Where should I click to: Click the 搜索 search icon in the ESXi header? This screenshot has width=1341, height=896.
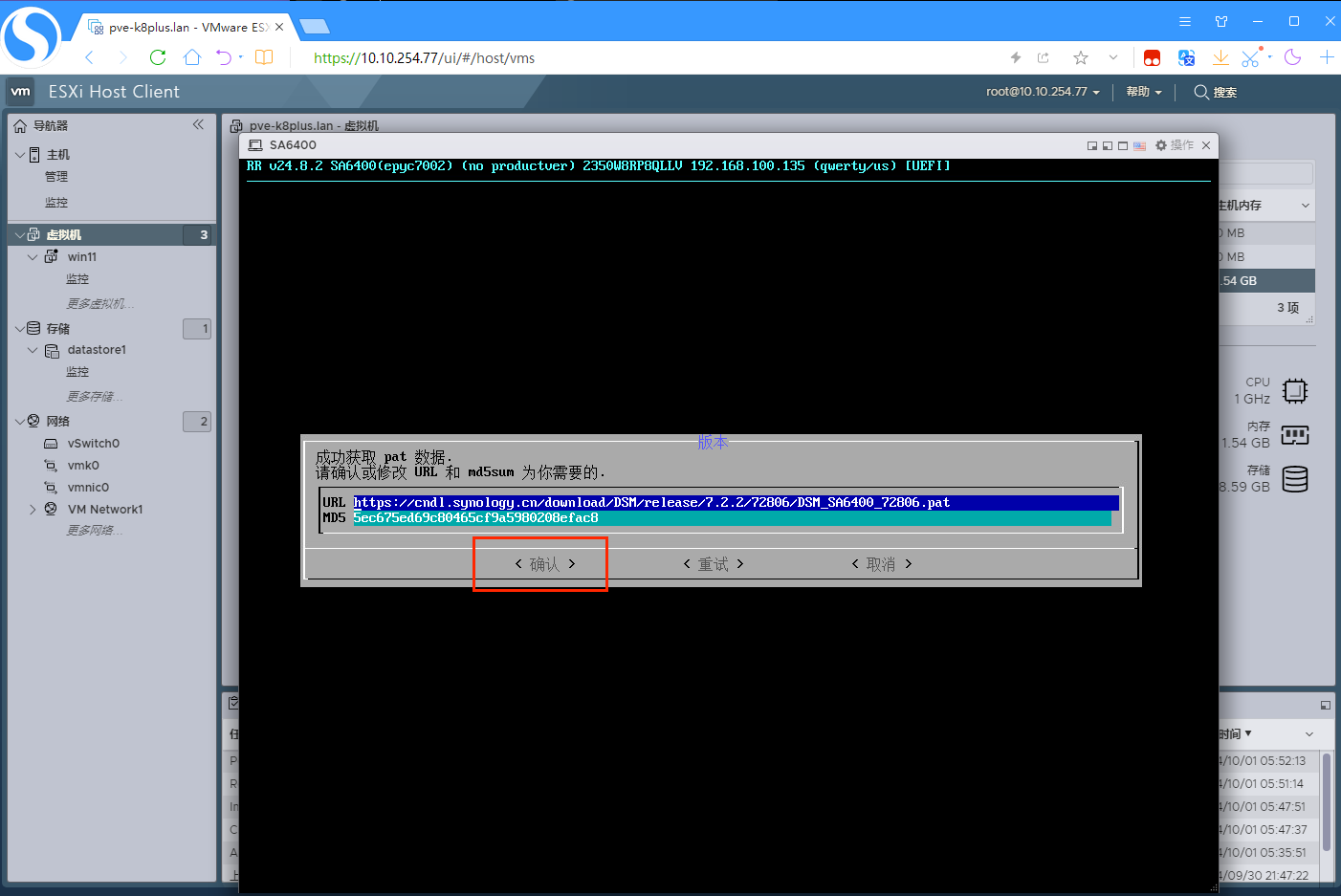click(x=1201, y=92)
